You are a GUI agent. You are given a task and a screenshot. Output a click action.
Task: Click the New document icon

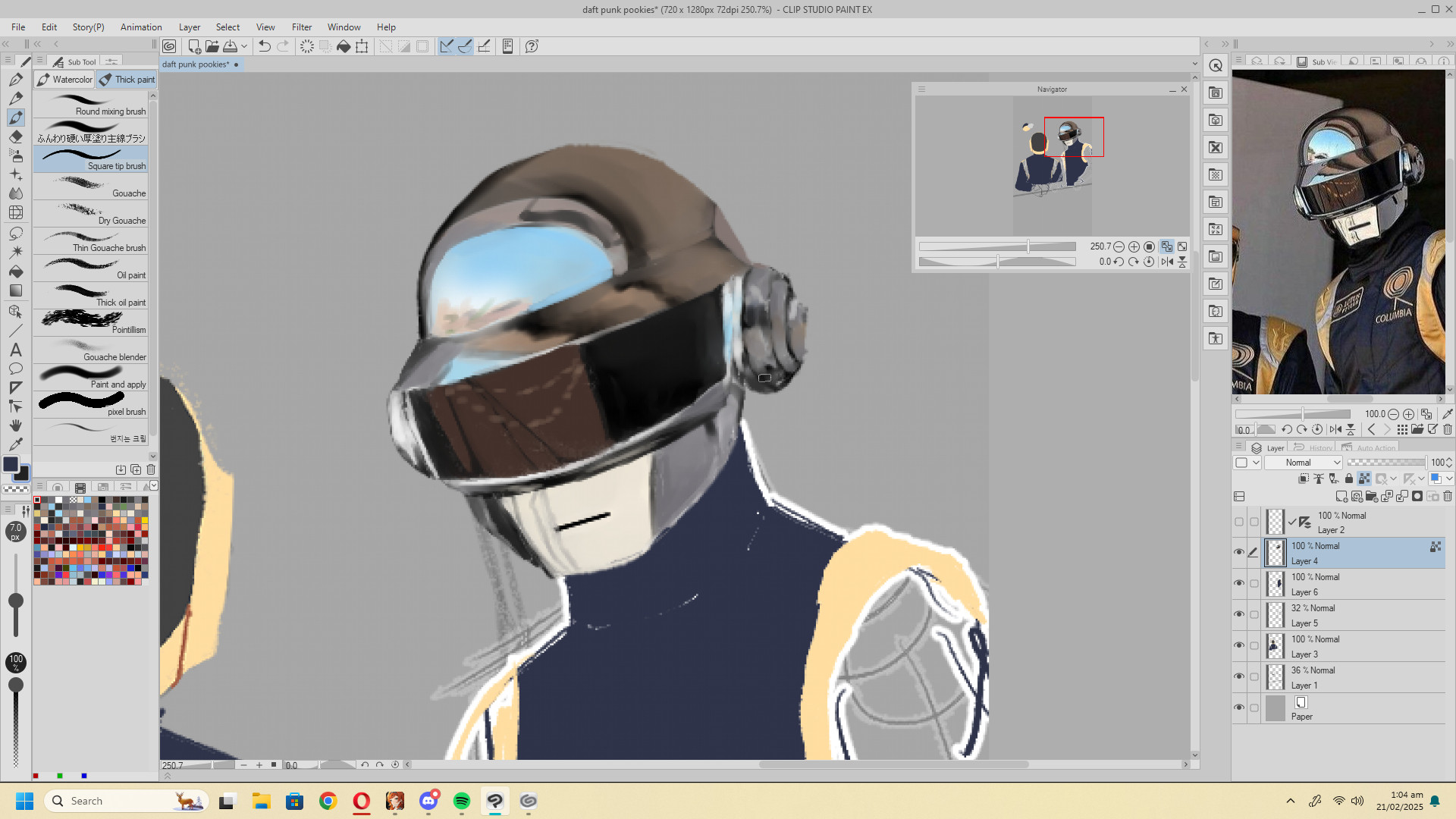(194, 46)
